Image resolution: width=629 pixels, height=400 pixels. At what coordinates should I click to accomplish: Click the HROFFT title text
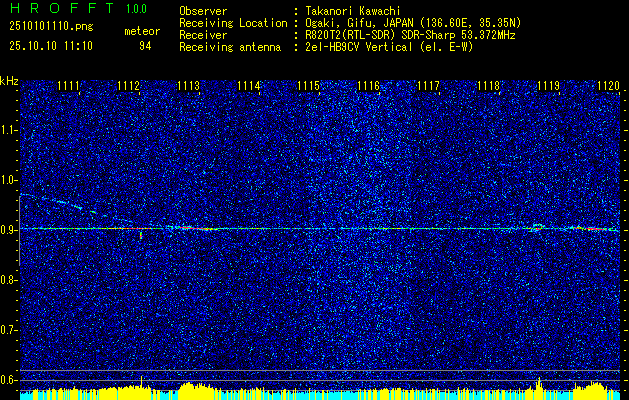click(x=63, y=8)
